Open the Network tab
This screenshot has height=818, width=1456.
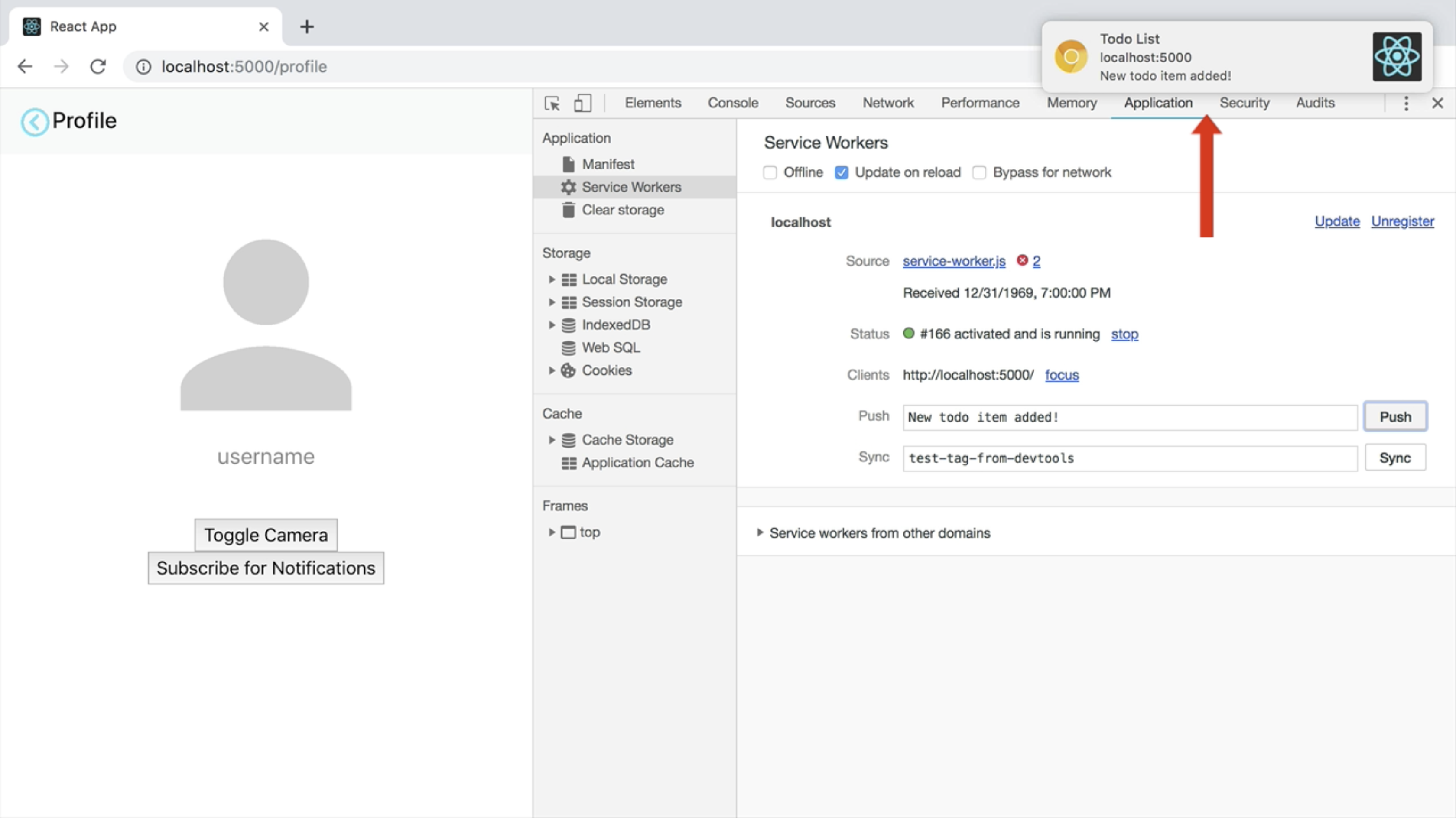[x=887, y=103]
